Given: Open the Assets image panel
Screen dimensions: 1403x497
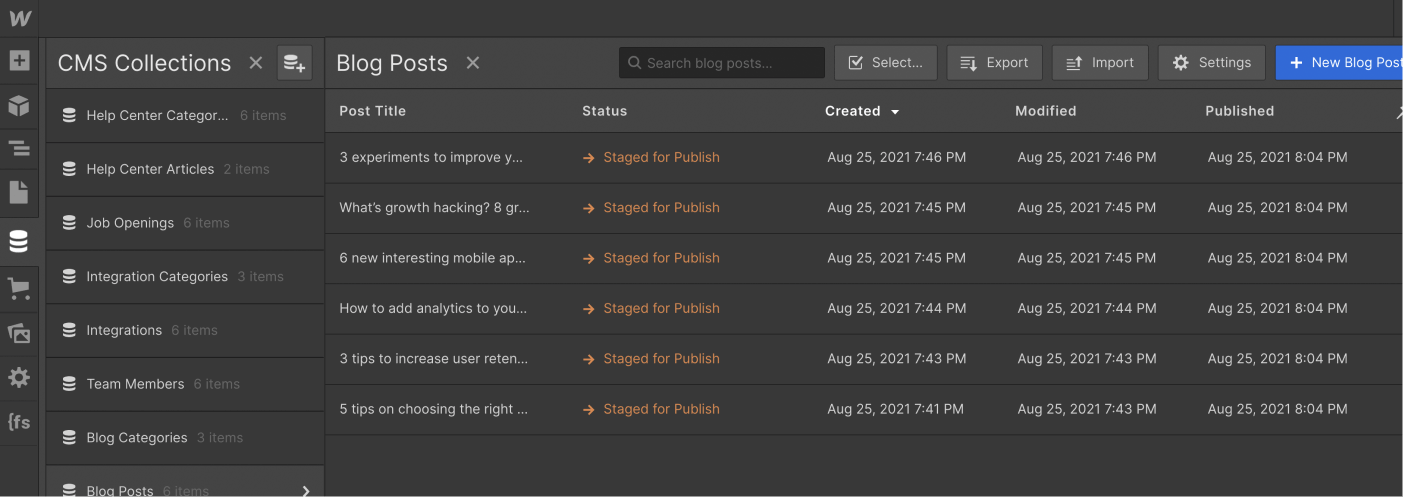Looking at the screenshot, I should pos(19,334).
